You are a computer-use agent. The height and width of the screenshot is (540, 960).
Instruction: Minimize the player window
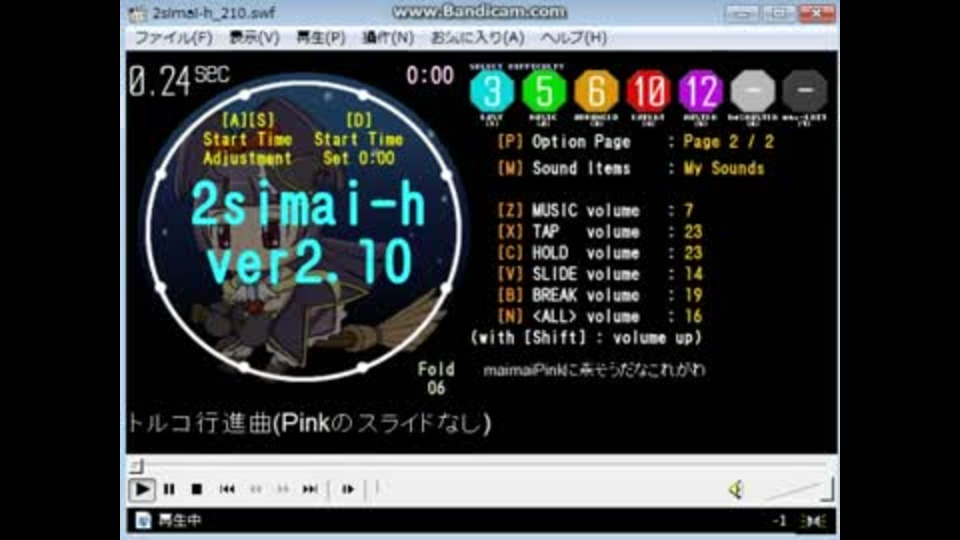[x=742, y=13]
